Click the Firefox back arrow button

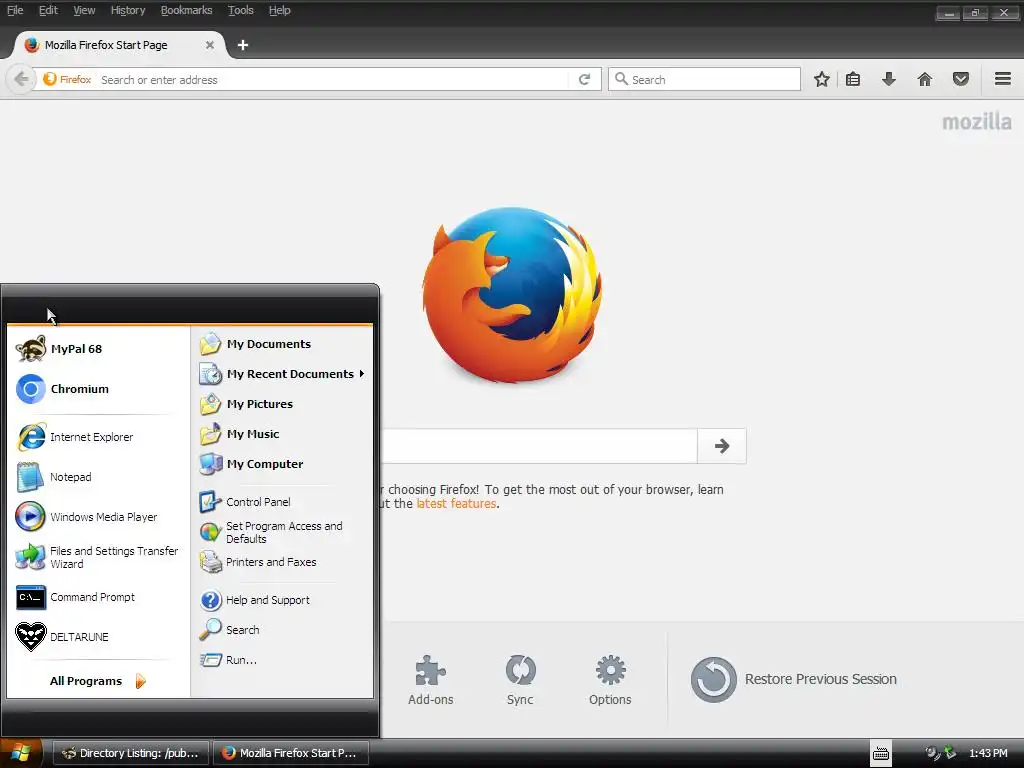[x=21, y=80]
